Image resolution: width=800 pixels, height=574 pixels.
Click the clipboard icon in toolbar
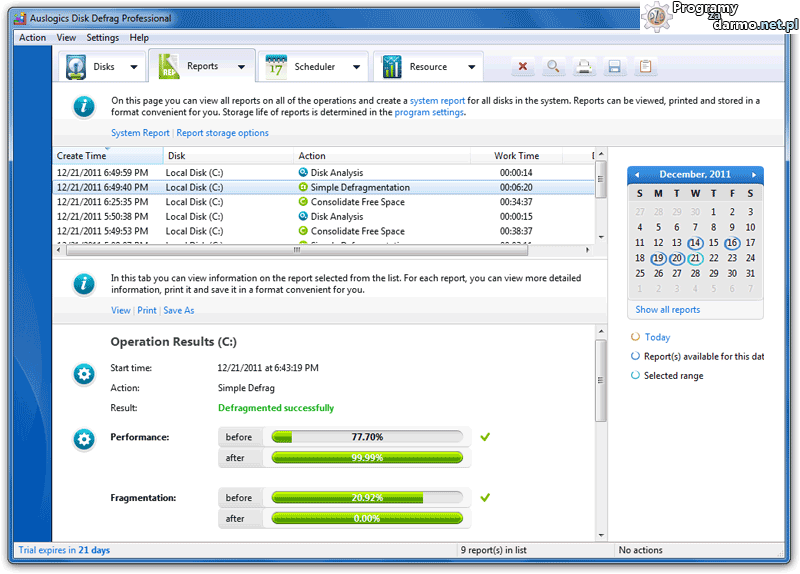(x=646, y=67)
